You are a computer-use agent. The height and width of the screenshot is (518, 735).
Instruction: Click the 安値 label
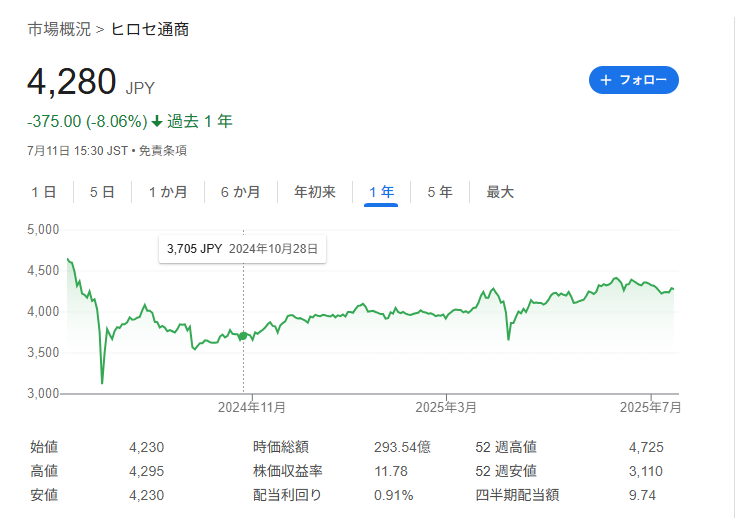(x=44, y=495)
